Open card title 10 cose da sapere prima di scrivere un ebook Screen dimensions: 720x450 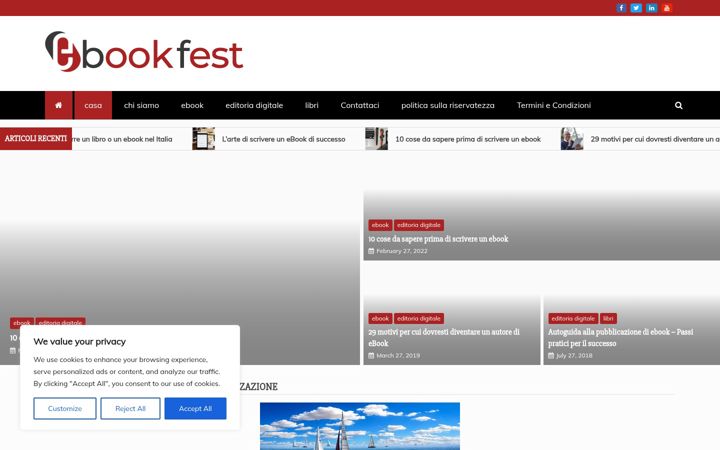[438, 239]
